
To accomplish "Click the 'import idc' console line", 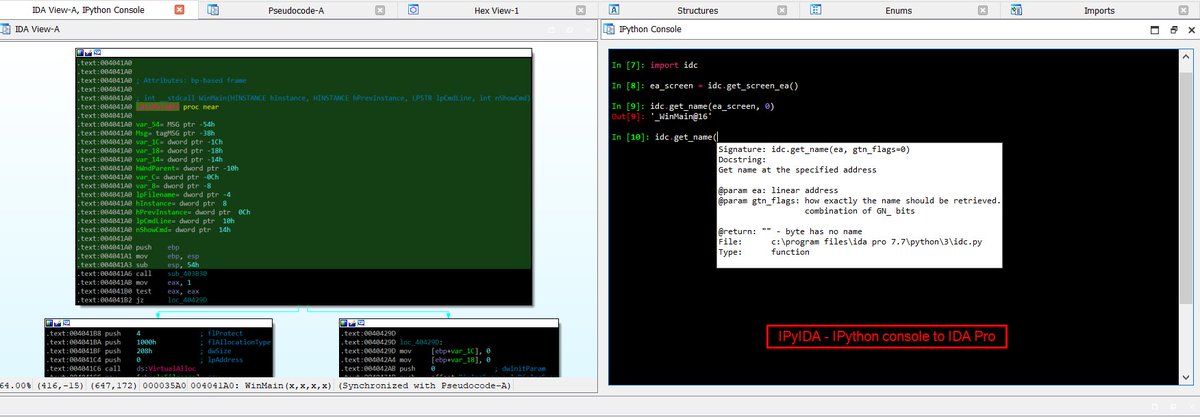I will click(655, 65).
